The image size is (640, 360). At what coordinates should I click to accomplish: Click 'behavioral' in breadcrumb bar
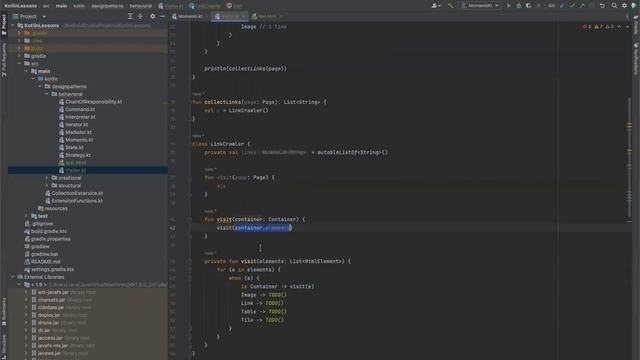click(x=141, y=6)
